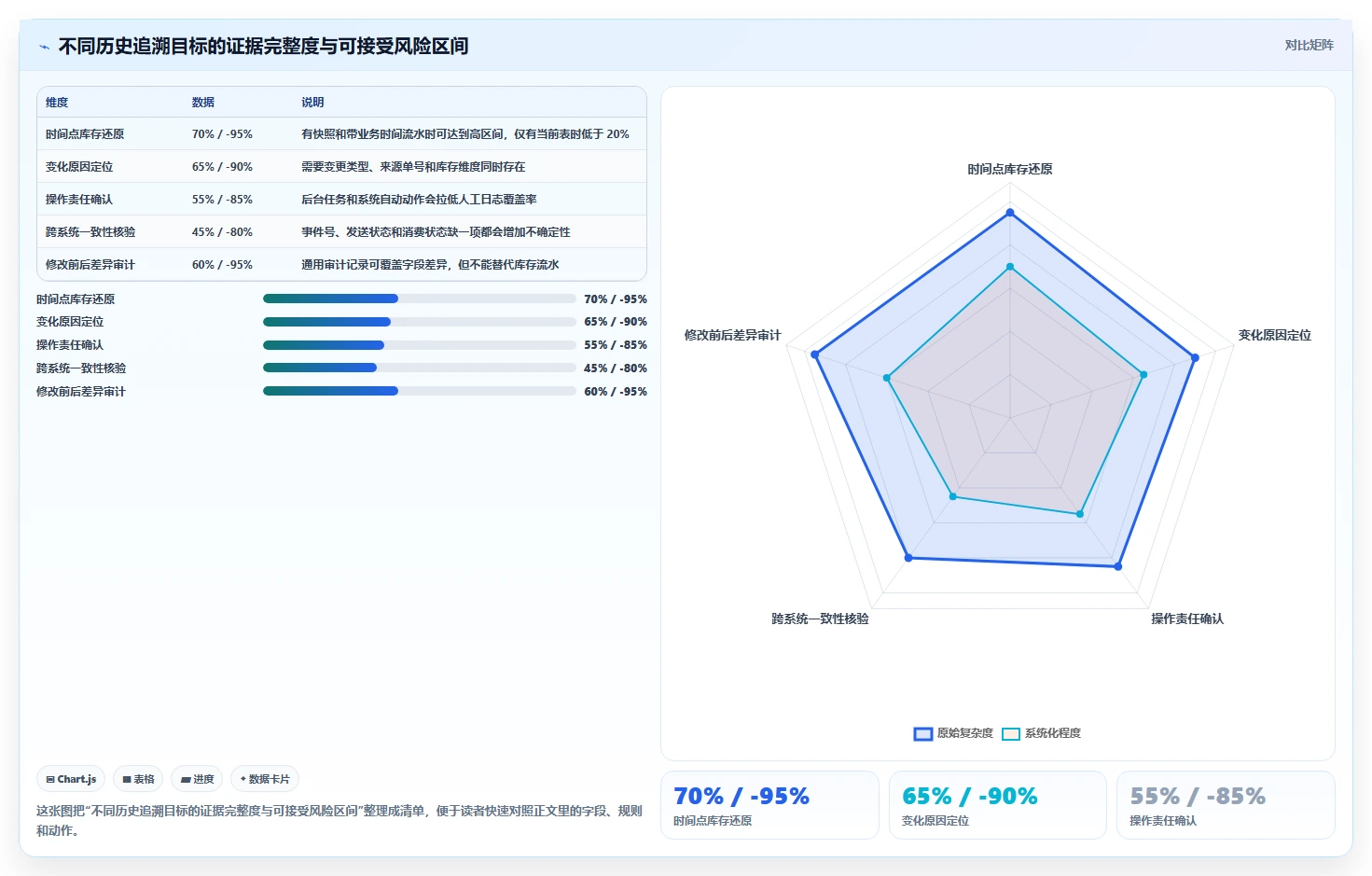This screenshot has width=1372, height=876.
Task: Open the 70% / -95% data card
Action: point(769,805)
